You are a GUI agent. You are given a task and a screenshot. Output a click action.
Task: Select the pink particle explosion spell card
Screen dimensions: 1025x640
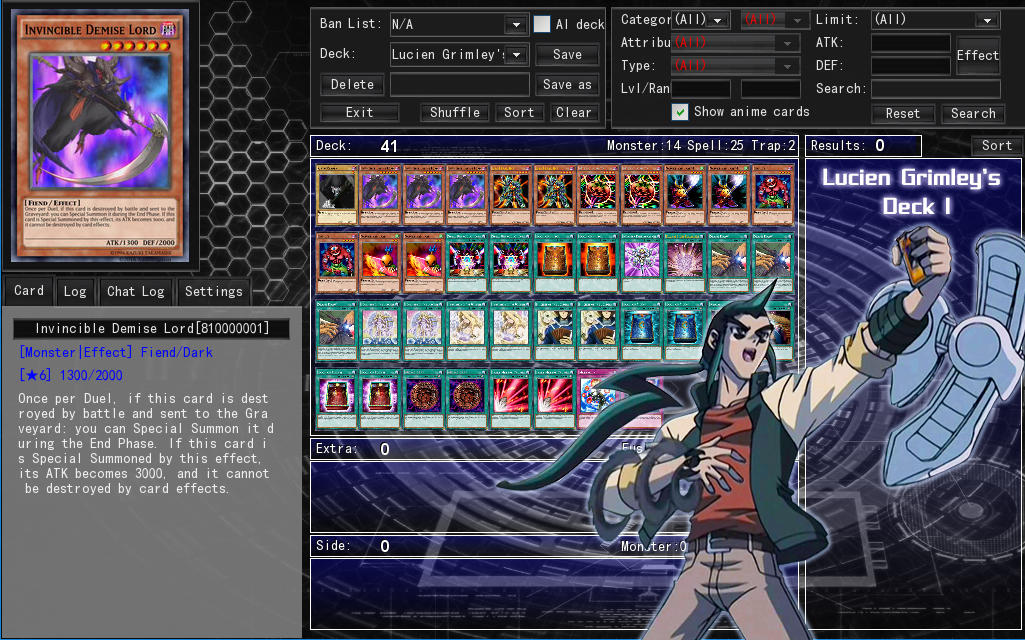(x=684, y=262)
